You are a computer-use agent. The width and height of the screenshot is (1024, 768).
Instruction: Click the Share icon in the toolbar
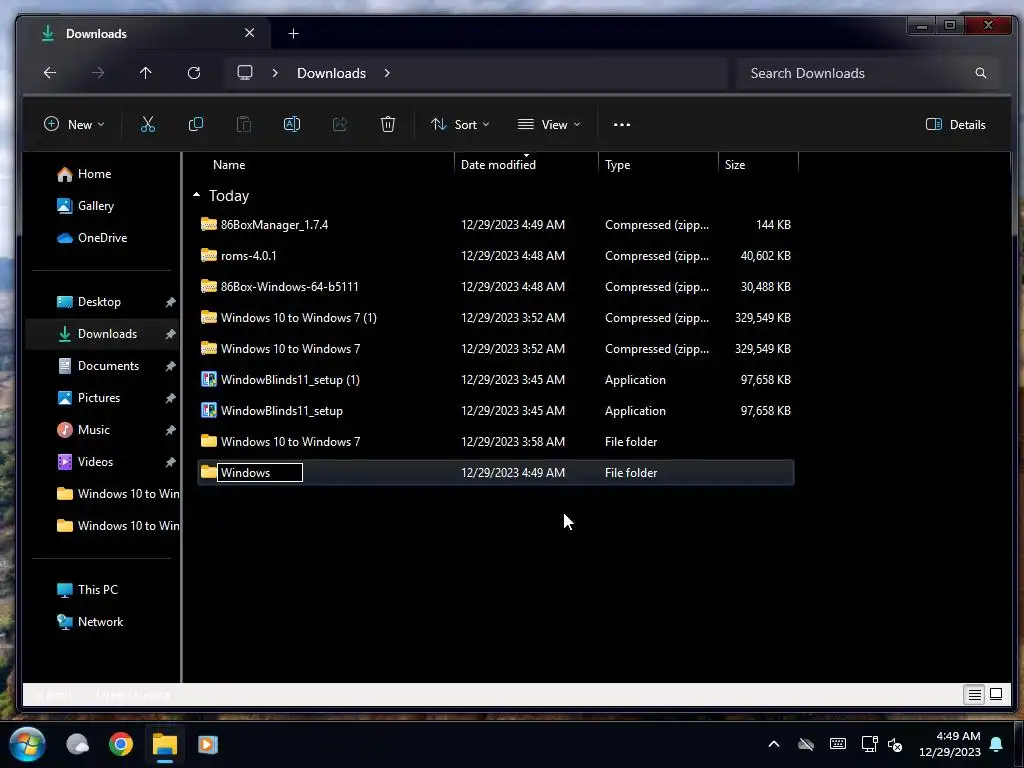click(340, 124)
